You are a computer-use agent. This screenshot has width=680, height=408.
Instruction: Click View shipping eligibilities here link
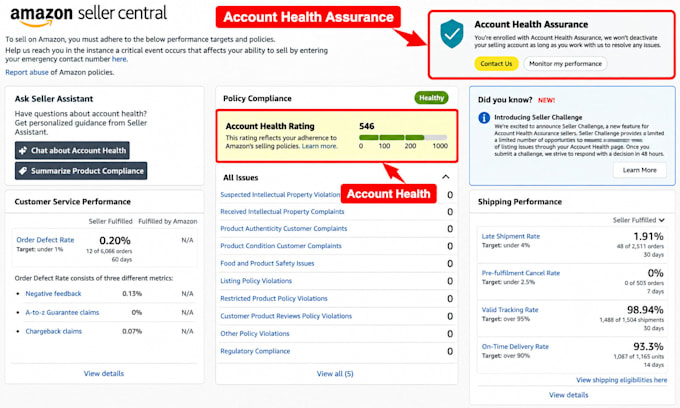click(x=621, y=380)
